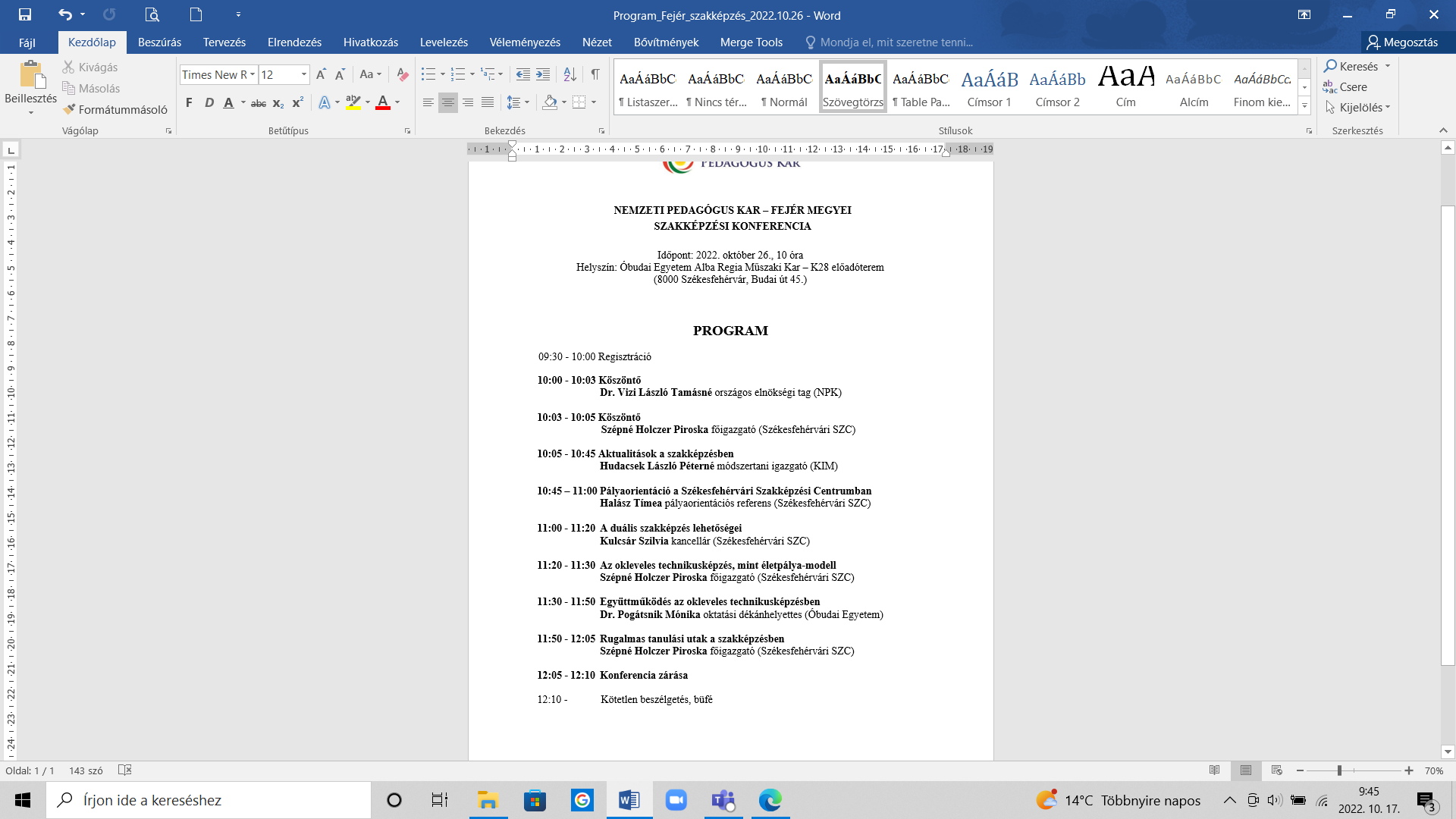
Task: Click the Megosztás share button
Action: pyautogui.click(x=1402, y=42)
